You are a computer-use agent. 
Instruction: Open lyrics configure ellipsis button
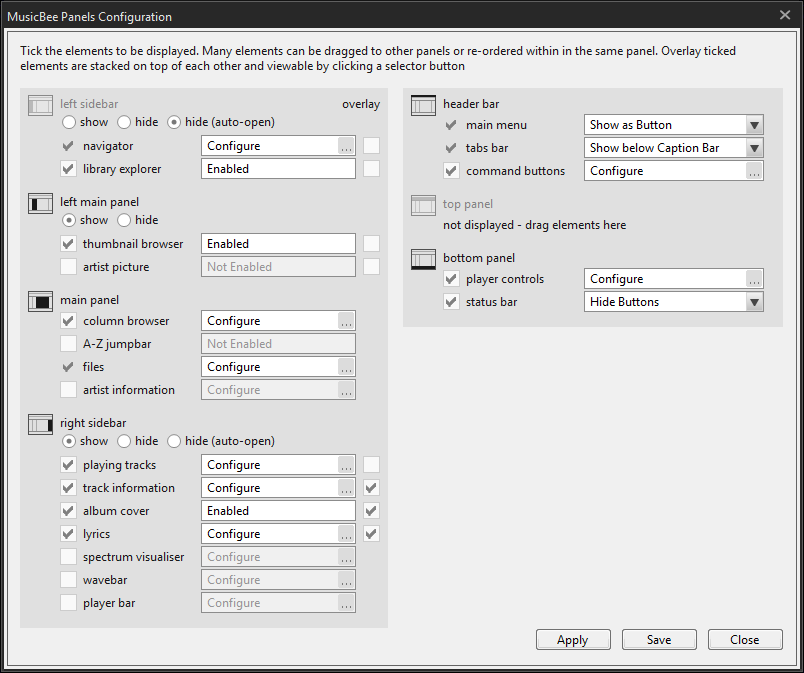pos(347,534)
